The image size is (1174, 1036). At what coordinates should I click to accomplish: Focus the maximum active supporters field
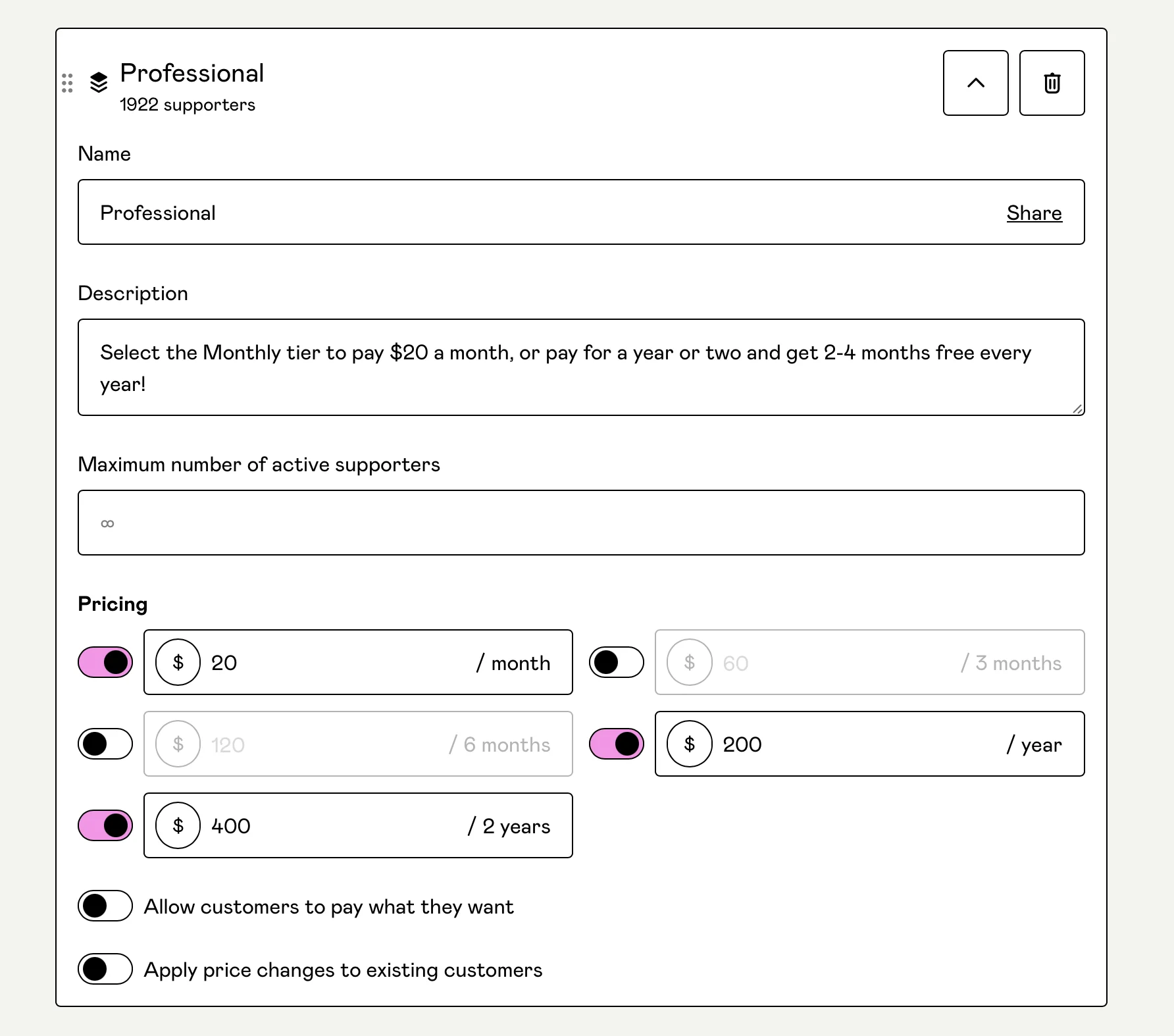[x=580, y=523]
